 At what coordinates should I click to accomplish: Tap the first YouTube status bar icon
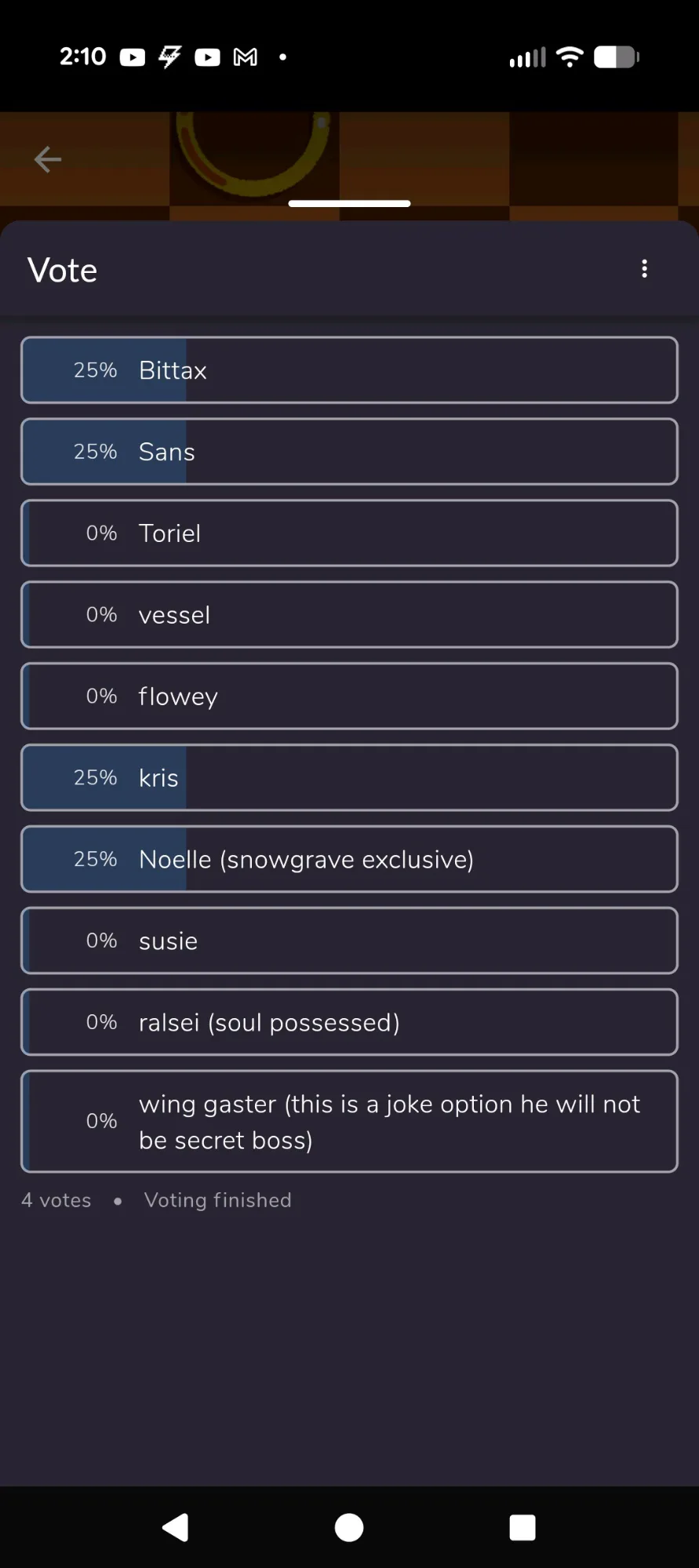pos(133,57)
